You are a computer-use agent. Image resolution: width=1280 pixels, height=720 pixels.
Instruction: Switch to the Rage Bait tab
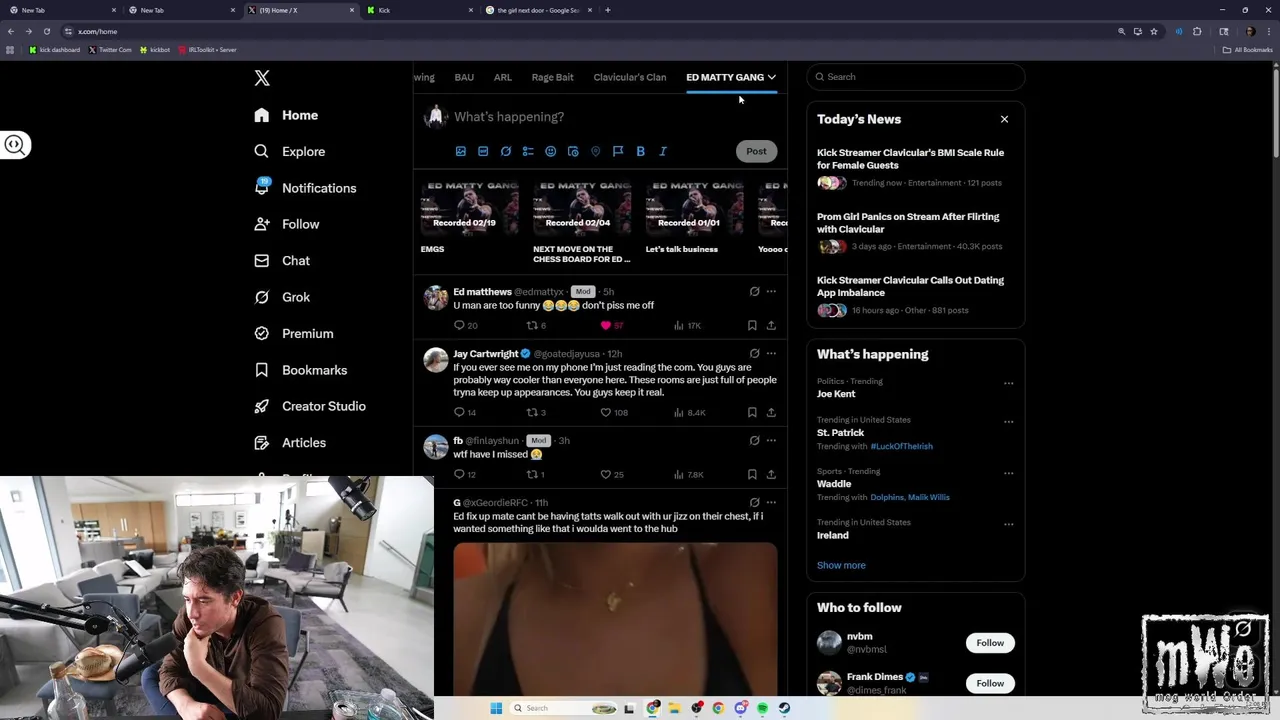click(x=552, y=77)
